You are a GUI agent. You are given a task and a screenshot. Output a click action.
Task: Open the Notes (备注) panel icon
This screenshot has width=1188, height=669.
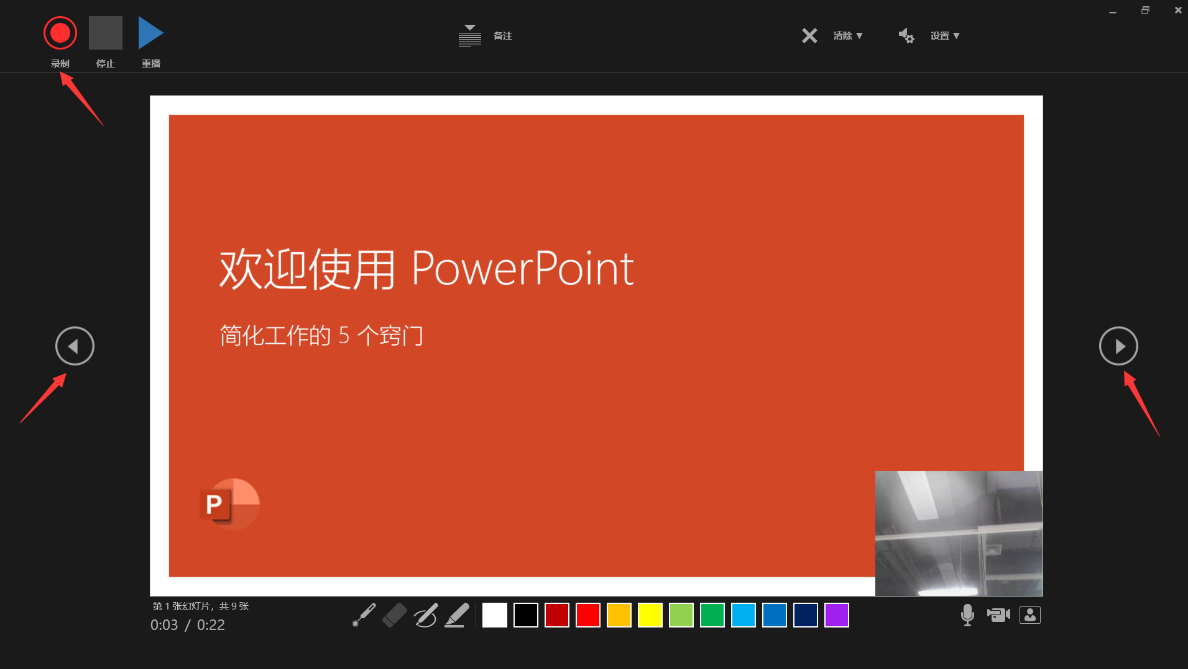tap(470, 36)
